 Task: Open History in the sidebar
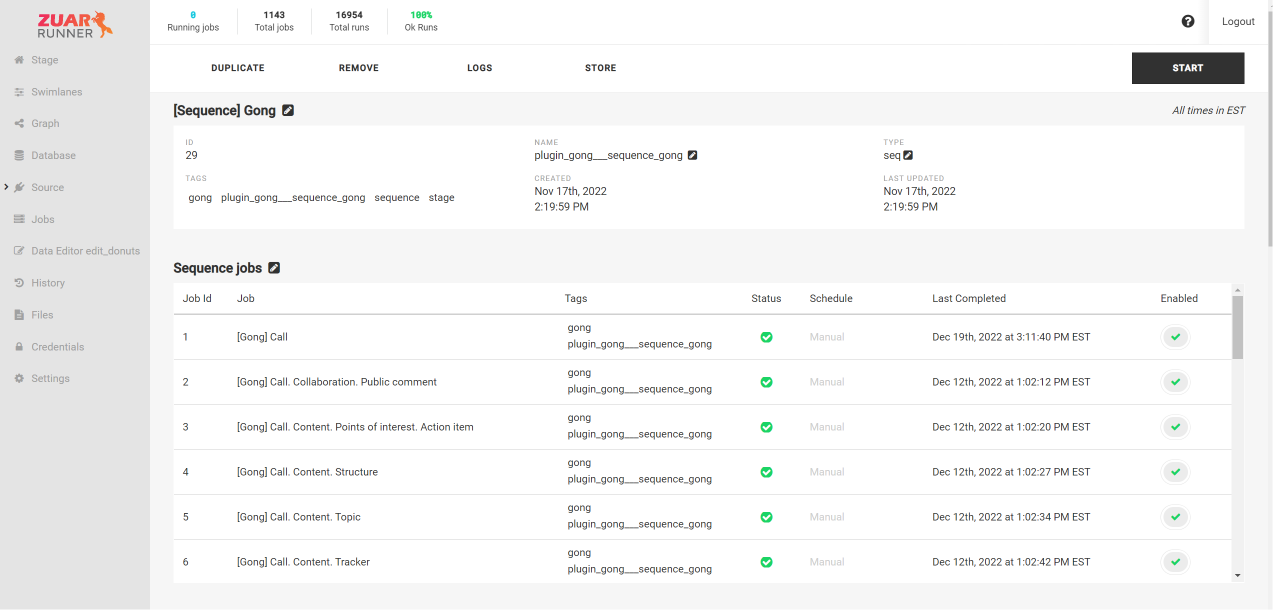(48, 283)
